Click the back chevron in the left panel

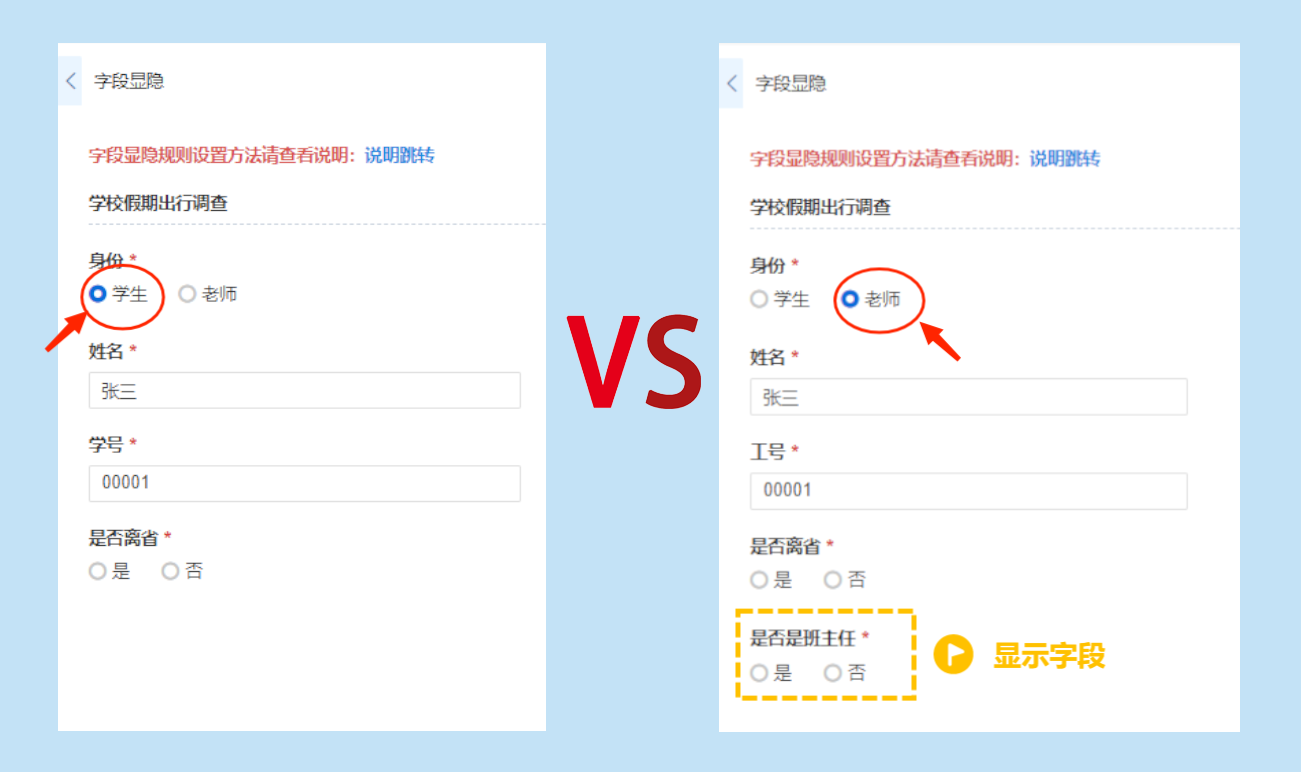[x=70, y=82]
